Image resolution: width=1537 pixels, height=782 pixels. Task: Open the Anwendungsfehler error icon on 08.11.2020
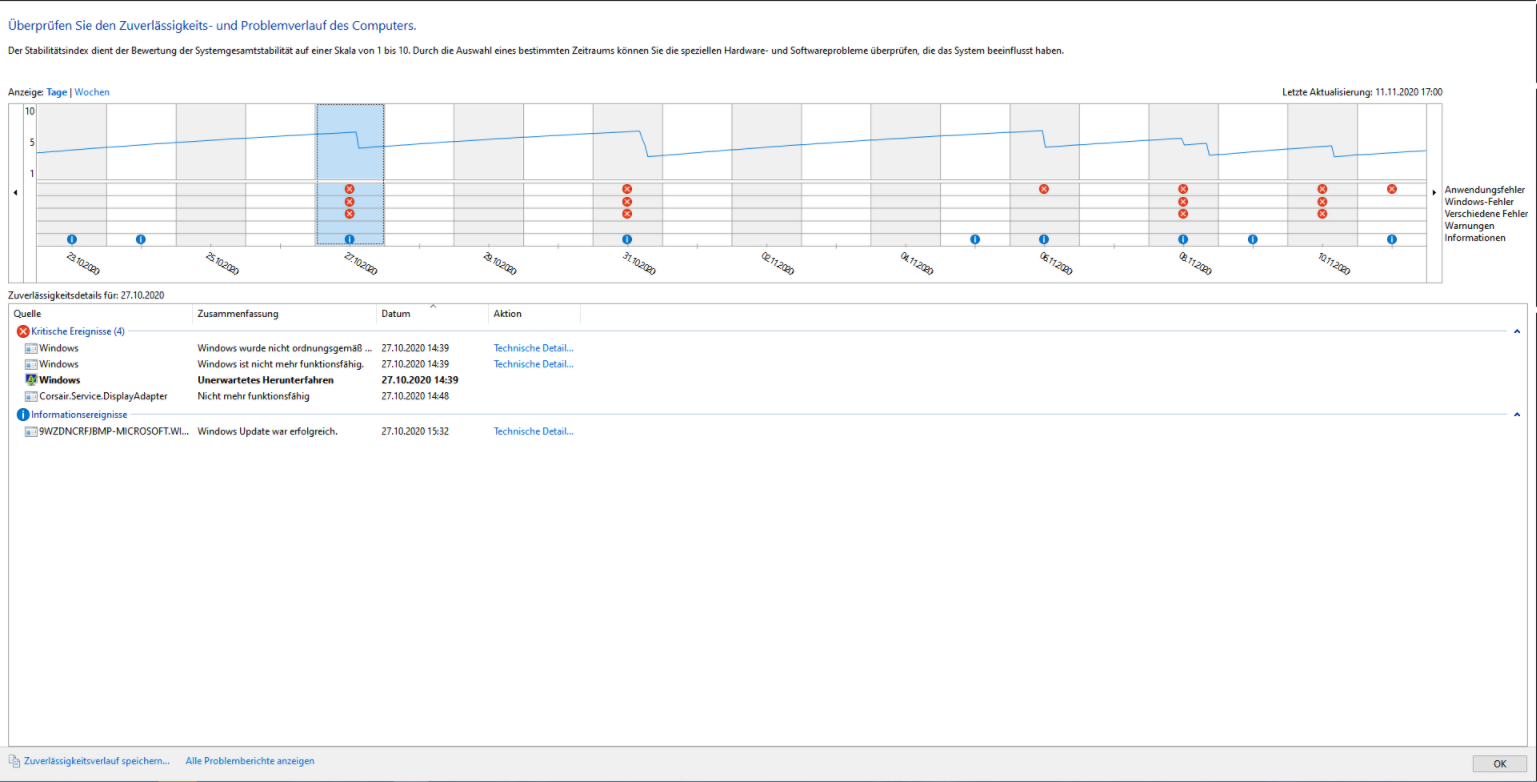click(1183, 189)
